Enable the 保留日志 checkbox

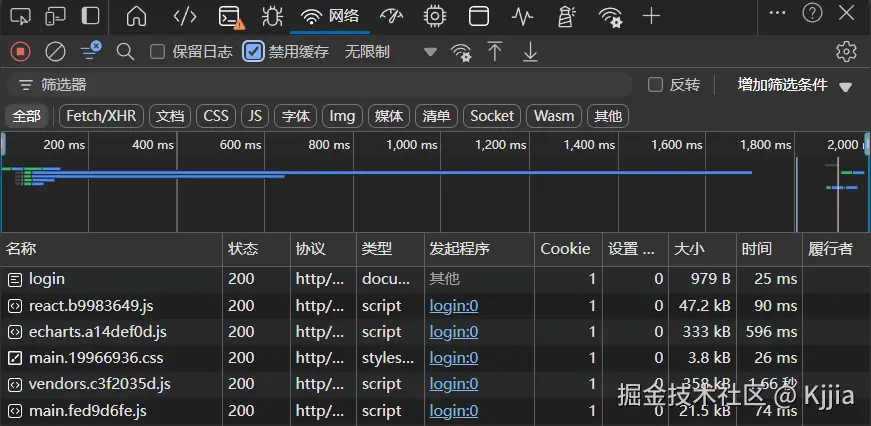[158, 52]
